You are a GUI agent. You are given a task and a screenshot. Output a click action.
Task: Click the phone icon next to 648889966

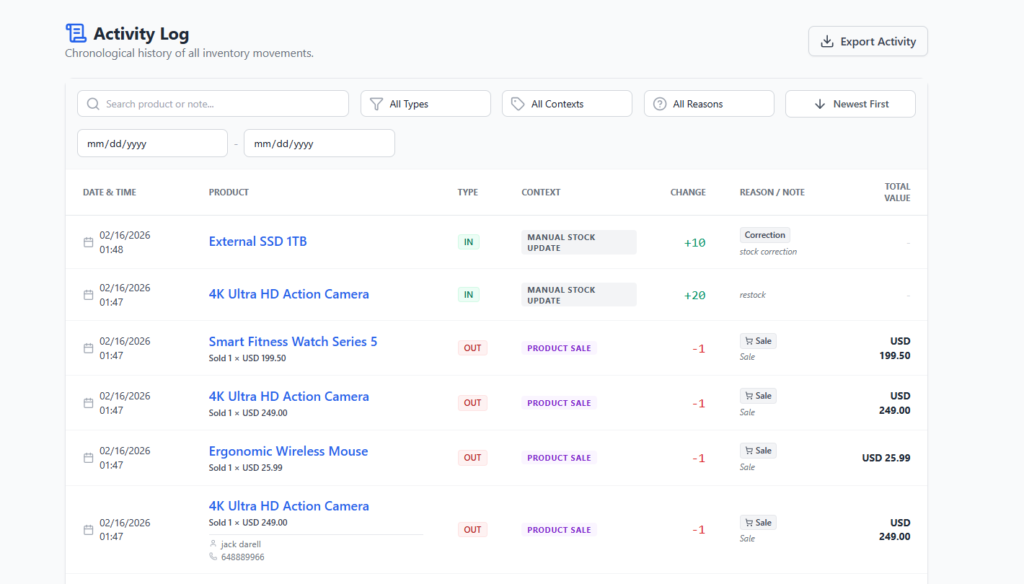[x=213, y=556]
